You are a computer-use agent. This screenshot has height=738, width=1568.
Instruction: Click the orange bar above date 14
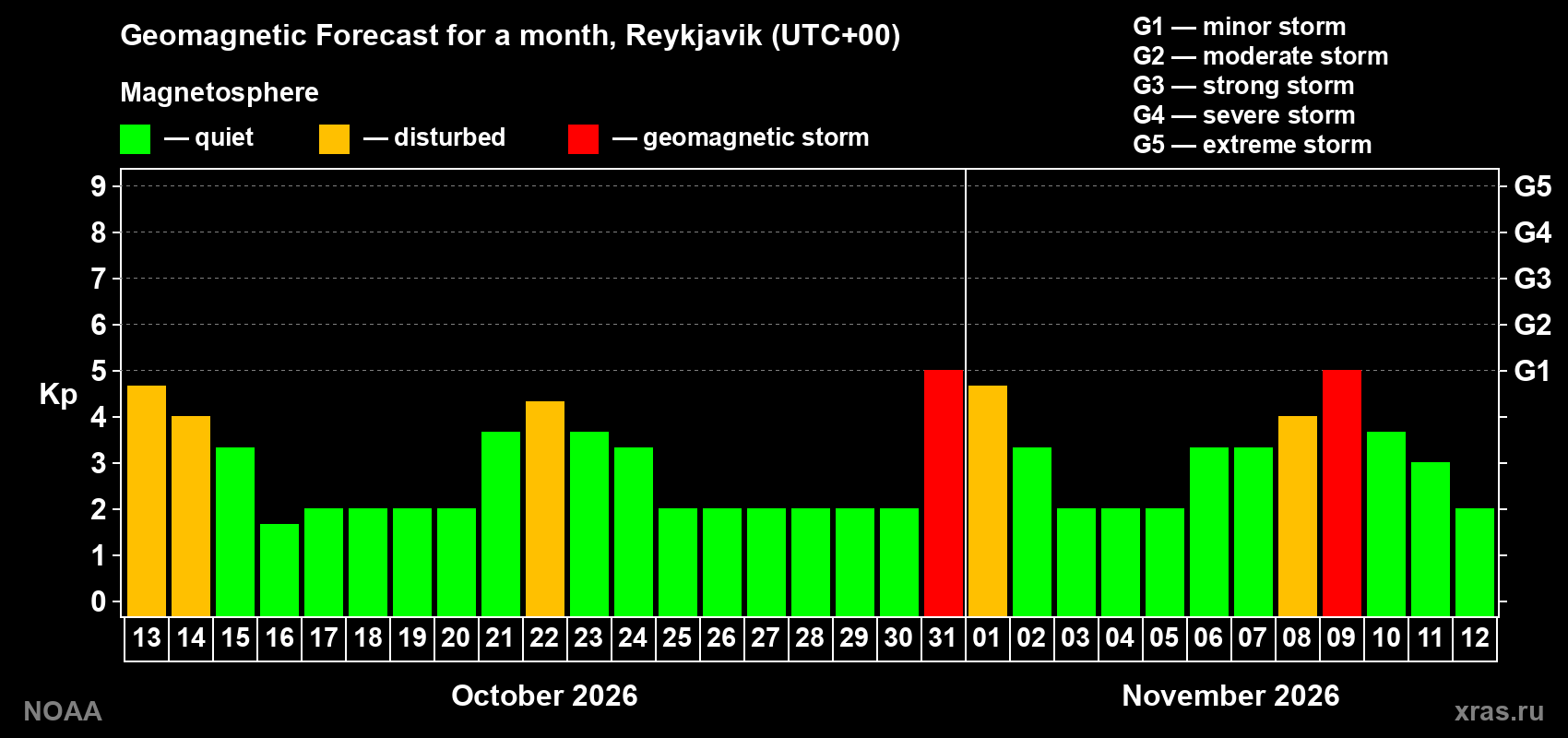coord(191,517)
